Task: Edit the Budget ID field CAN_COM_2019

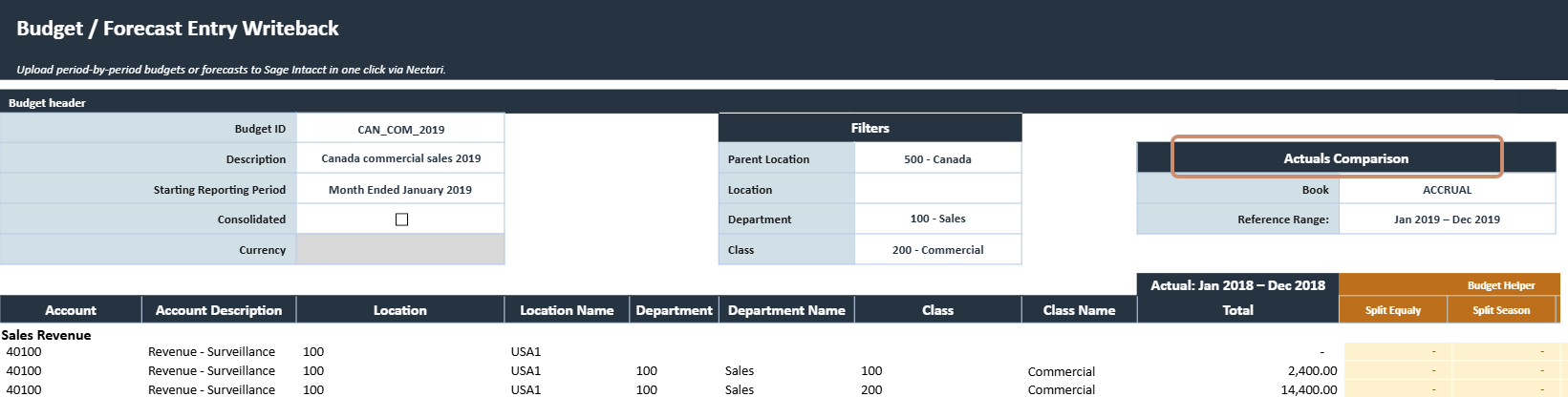Action: click(400, 129)
